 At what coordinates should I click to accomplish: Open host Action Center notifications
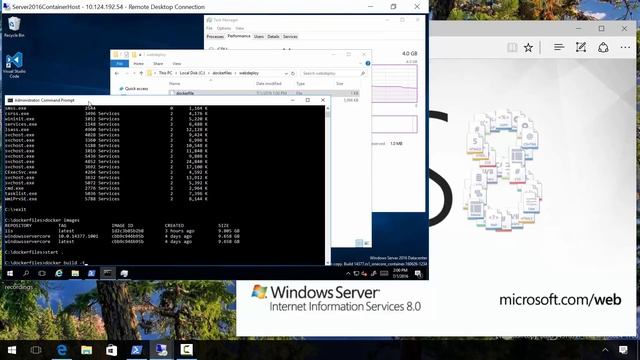[623, 350]
